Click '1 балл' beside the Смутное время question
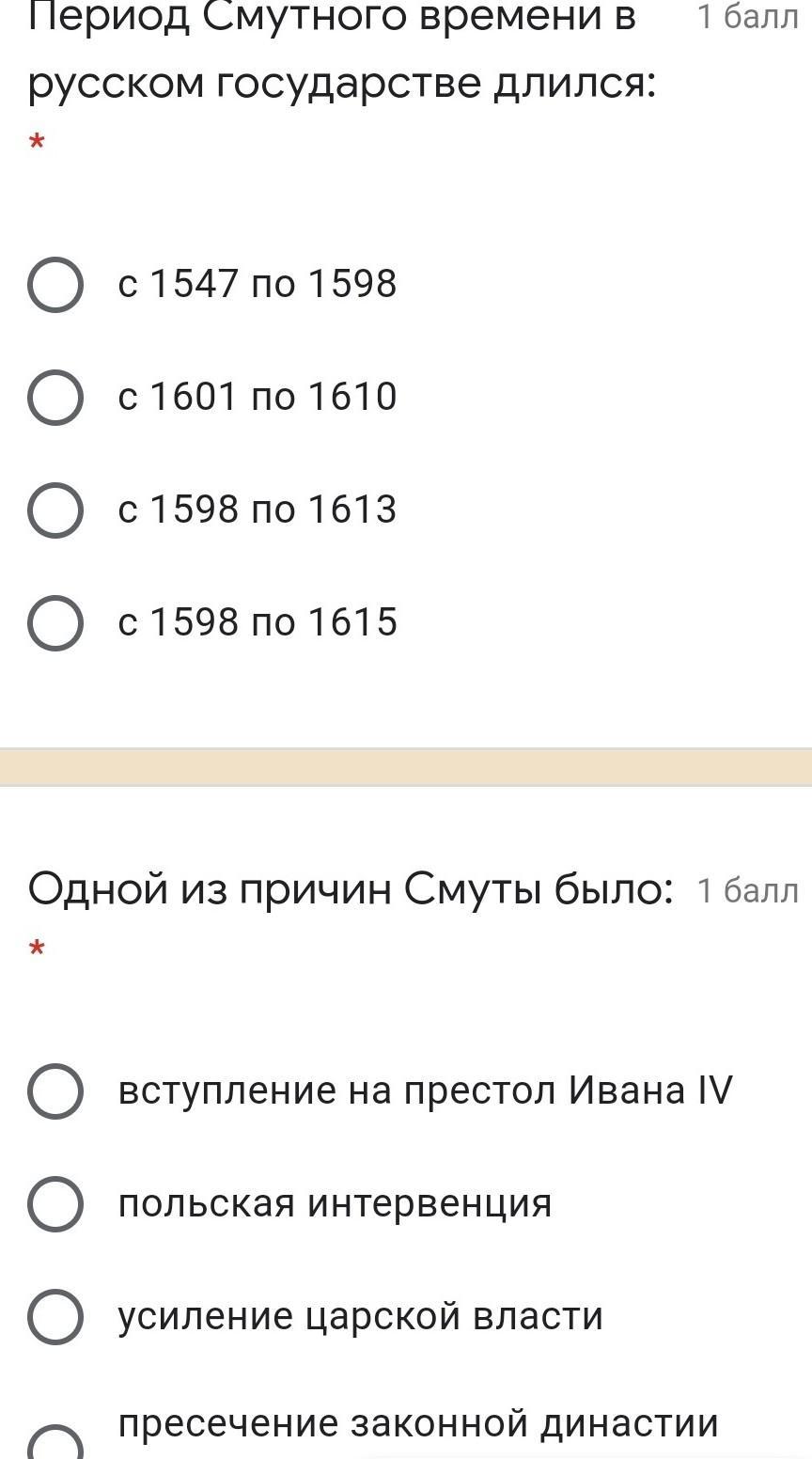The image size is (812, 1459). [747, 16]
